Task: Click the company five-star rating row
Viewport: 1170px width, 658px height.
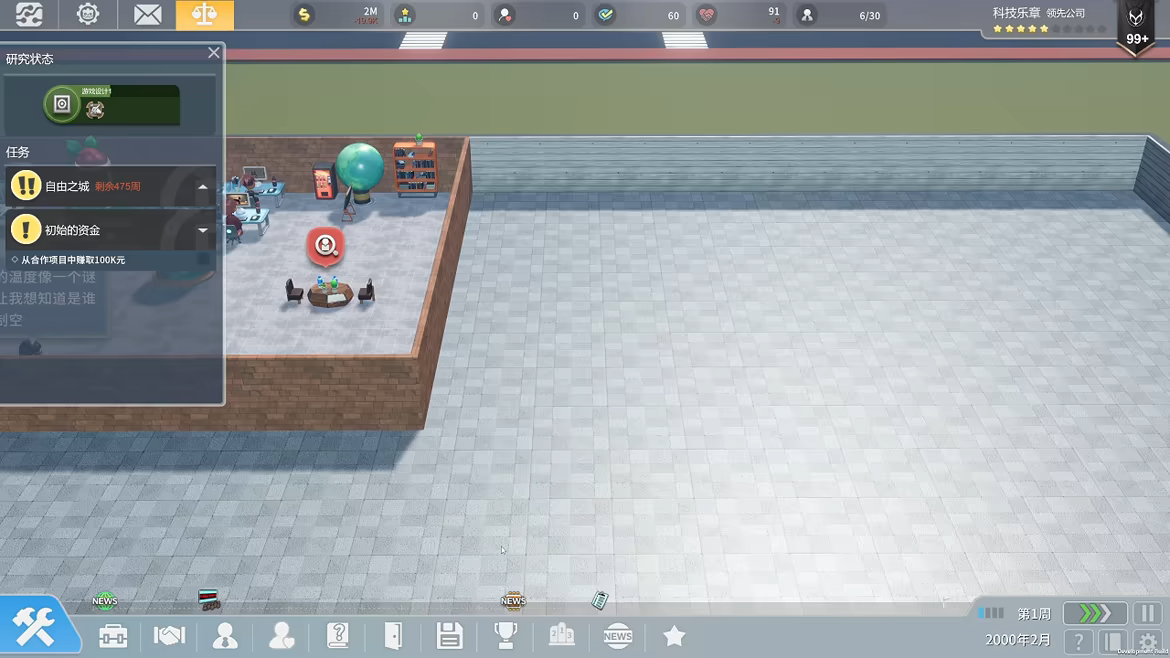Action: click(1049, 29)
